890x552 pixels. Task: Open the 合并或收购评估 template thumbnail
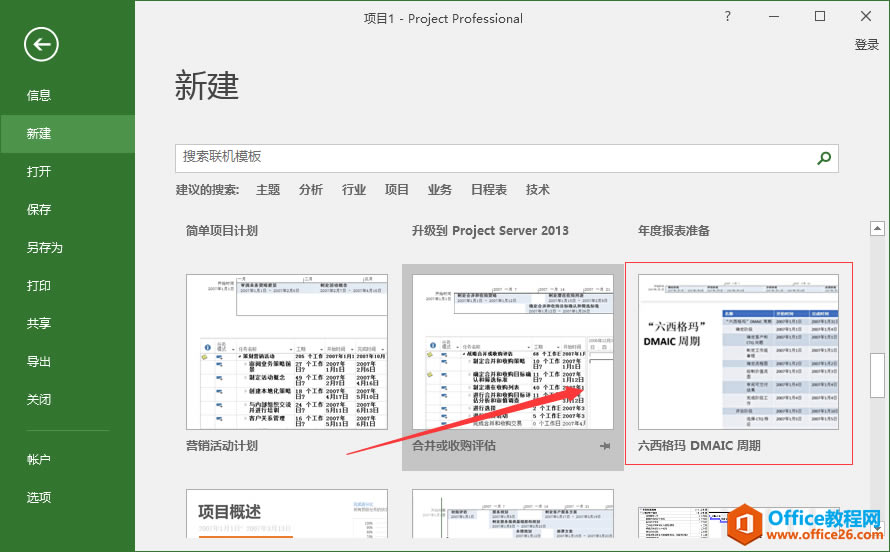tap(513, 352)
